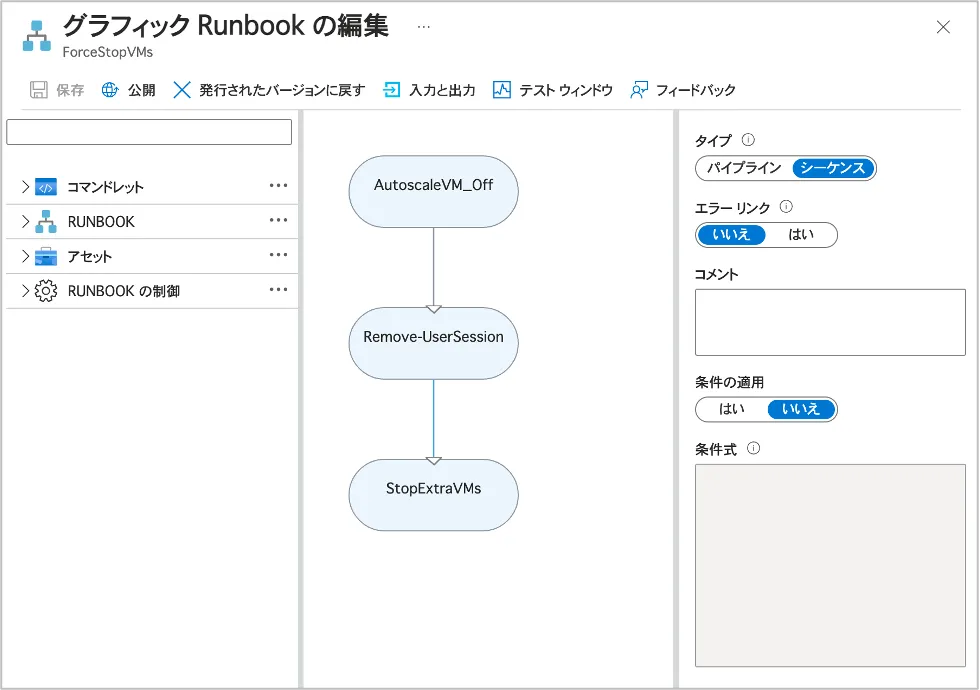Expand the RUNBOOK tree node chevron
Viewport: 980px width, 690px height.
click(x=25, y=221)
